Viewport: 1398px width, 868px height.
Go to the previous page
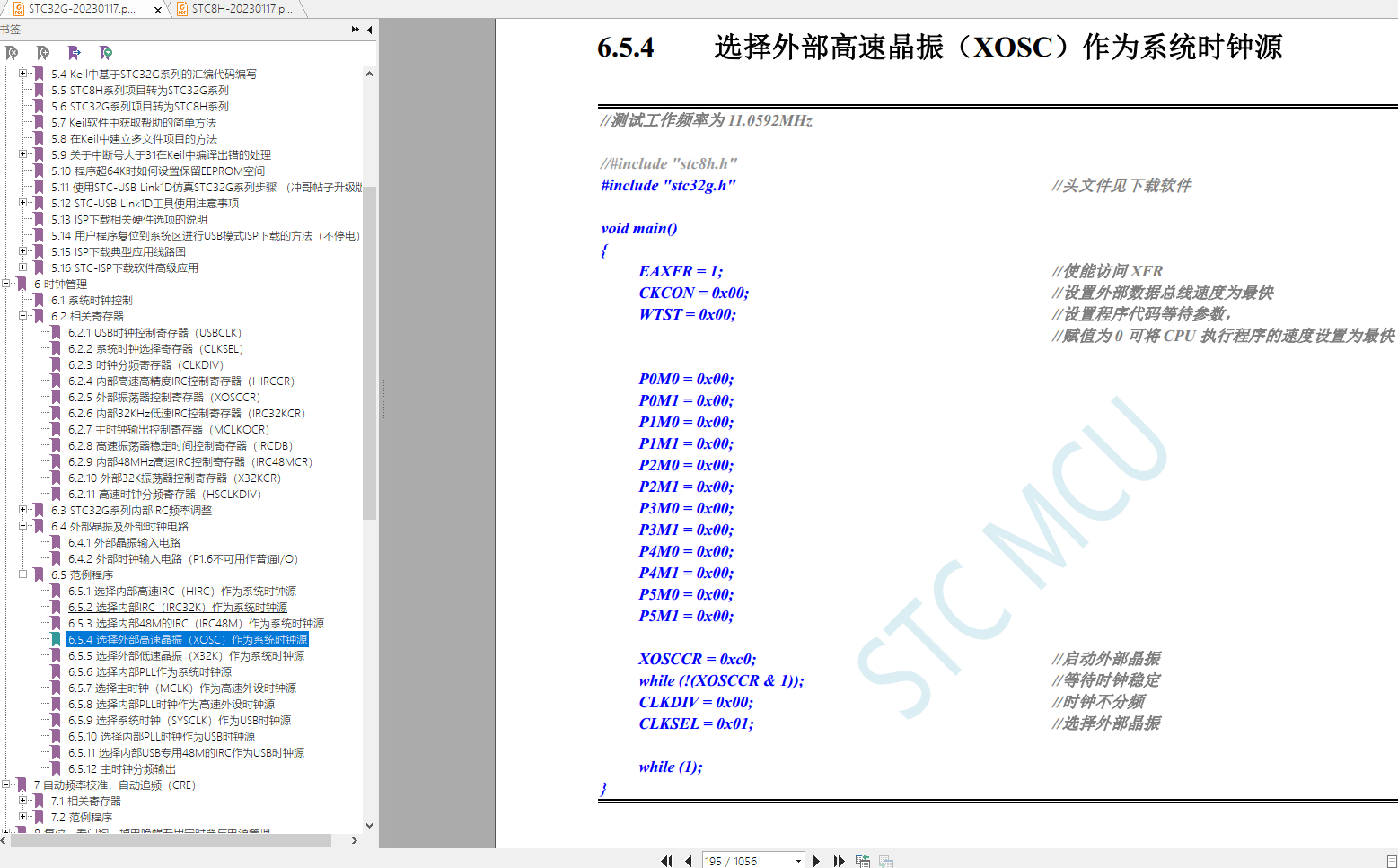click(x=689, y=861)
